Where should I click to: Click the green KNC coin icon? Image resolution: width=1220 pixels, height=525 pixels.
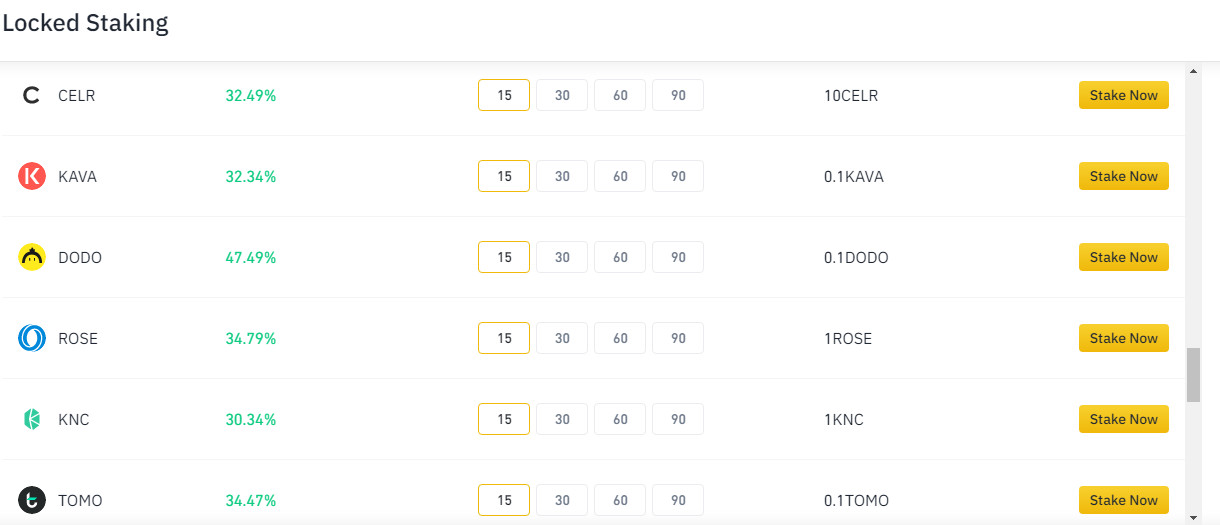[32, 419]
